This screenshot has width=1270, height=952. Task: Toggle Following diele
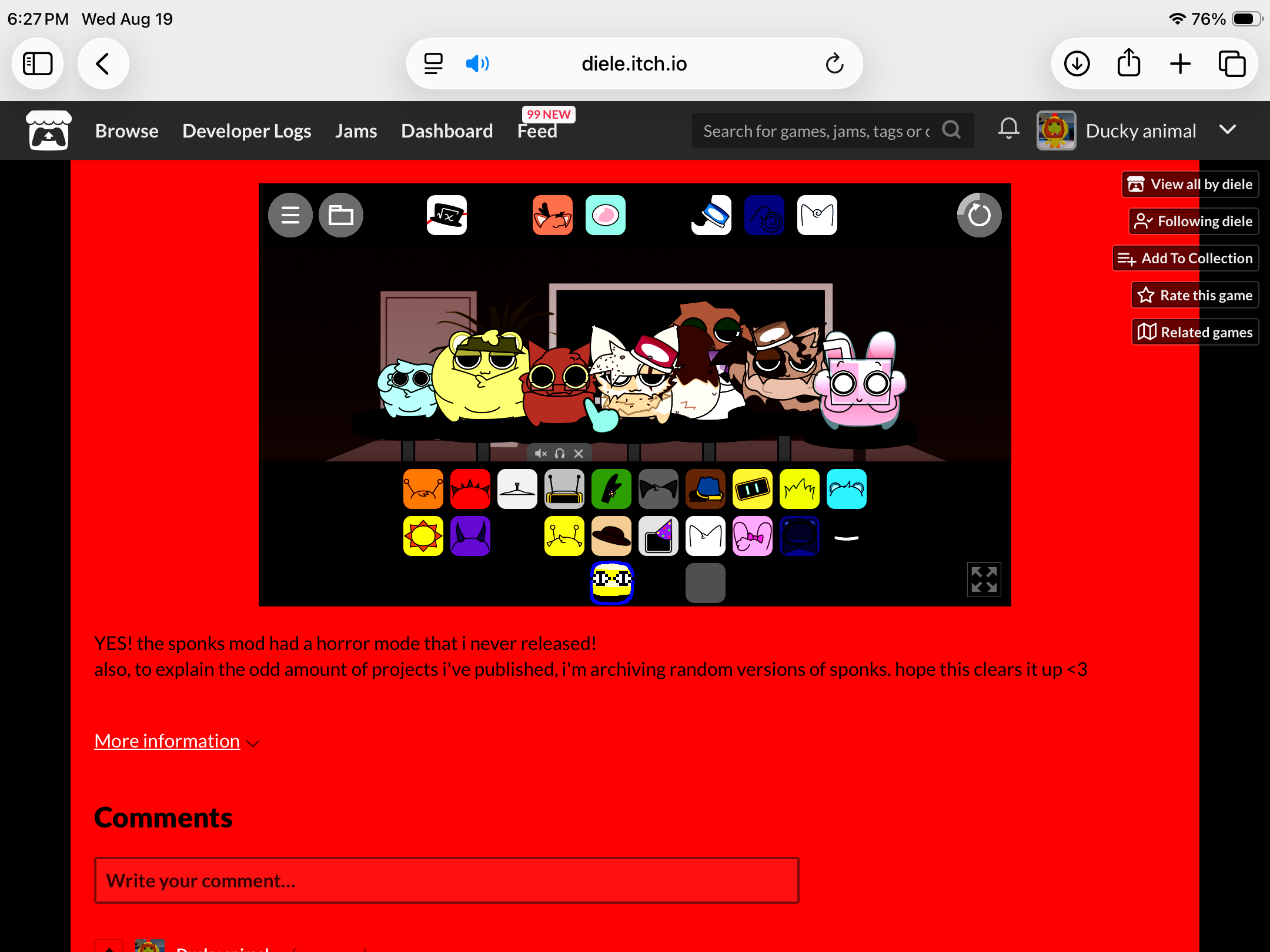point(1194,221)
